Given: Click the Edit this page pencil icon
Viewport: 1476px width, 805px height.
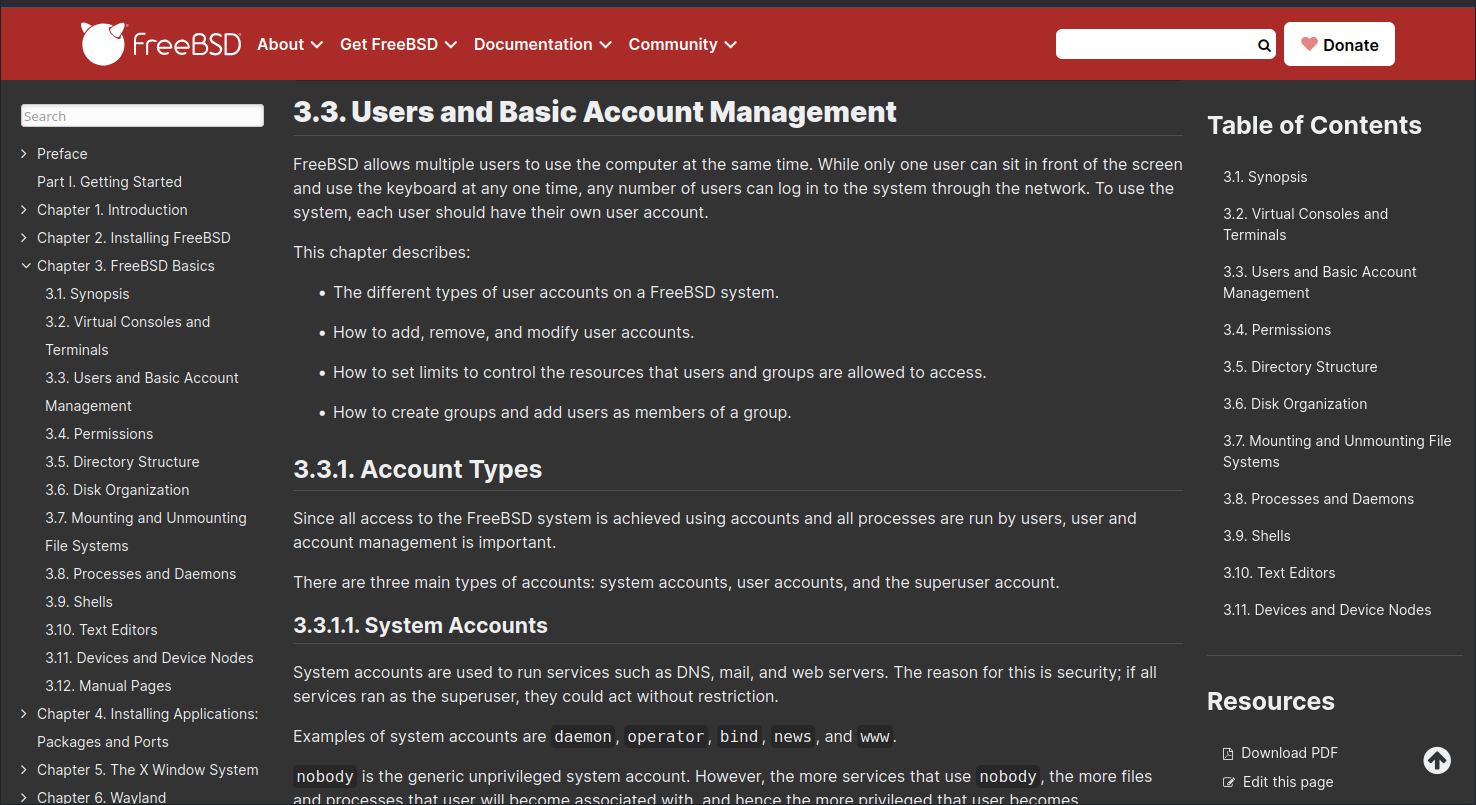Looking at the screenshot, I should tap(1229, 783).
